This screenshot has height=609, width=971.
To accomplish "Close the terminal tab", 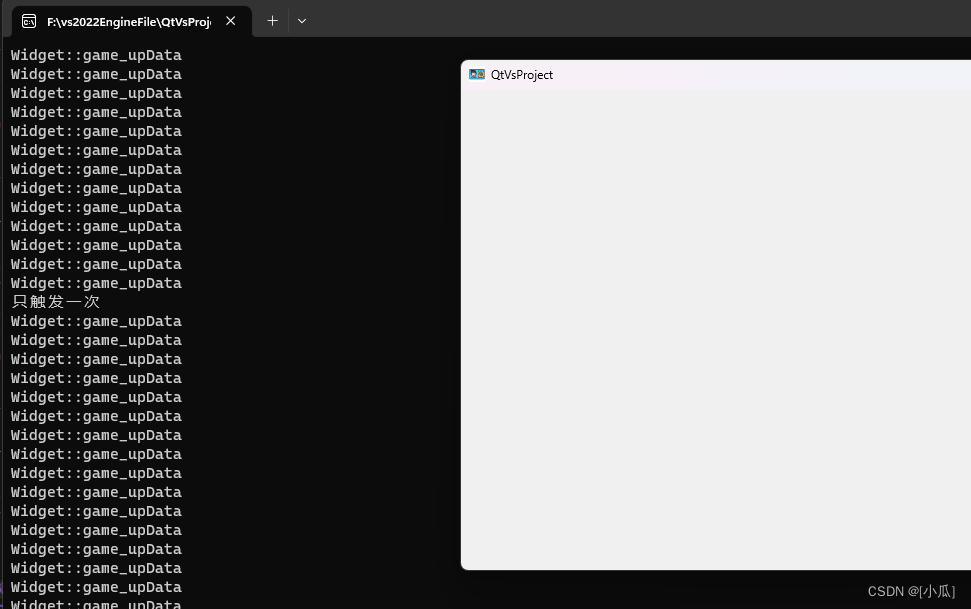I will tap(230, 21).
